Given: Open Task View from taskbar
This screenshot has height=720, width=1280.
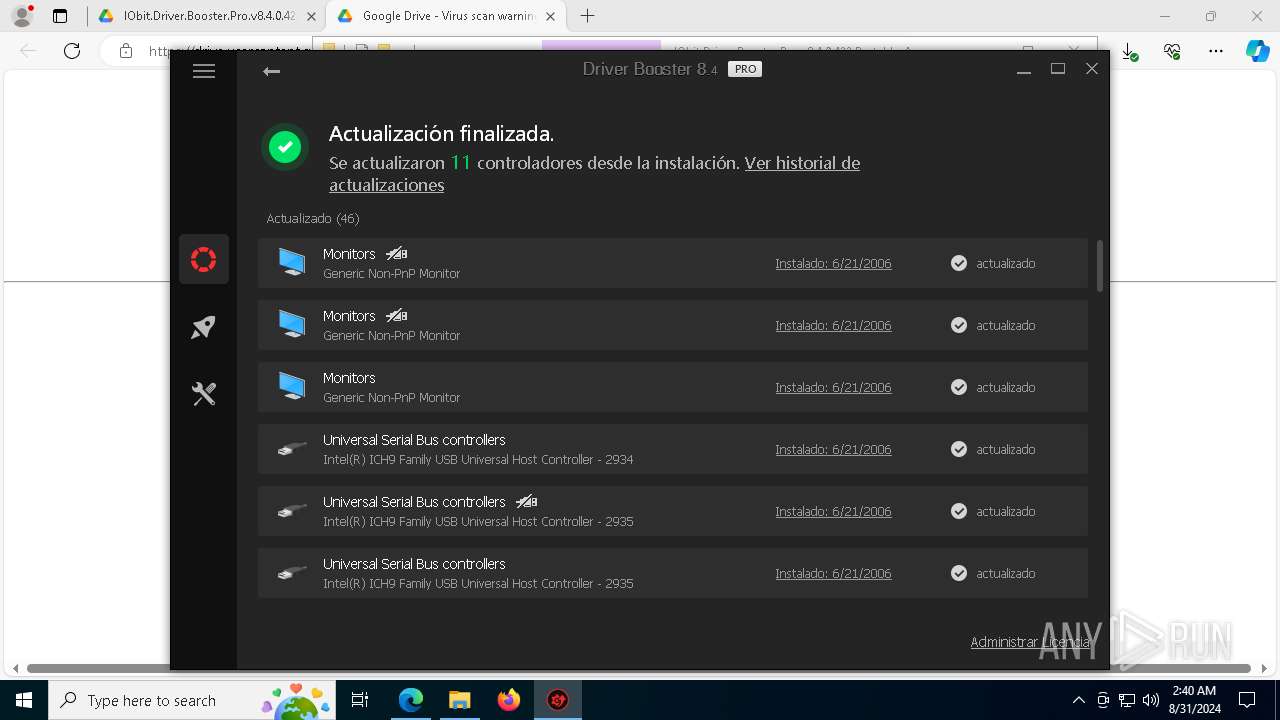Looking at the screenshot, I should (x=360, y=700).
